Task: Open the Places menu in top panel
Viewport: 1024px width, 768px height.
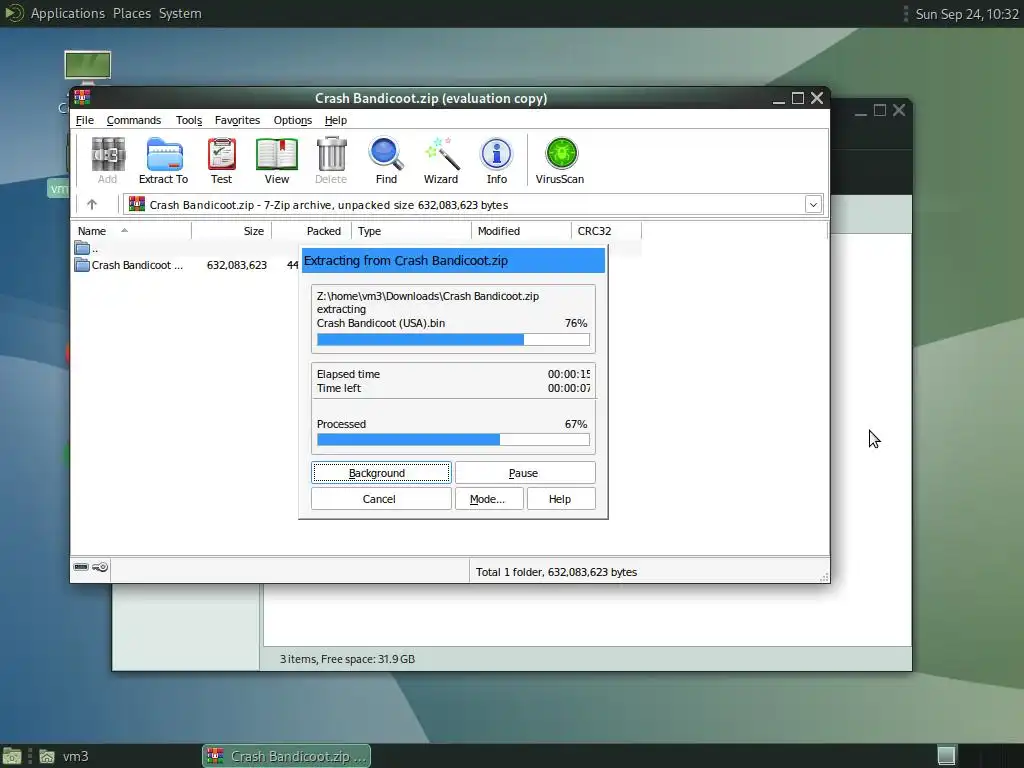Action: click(x=132, y=14)
